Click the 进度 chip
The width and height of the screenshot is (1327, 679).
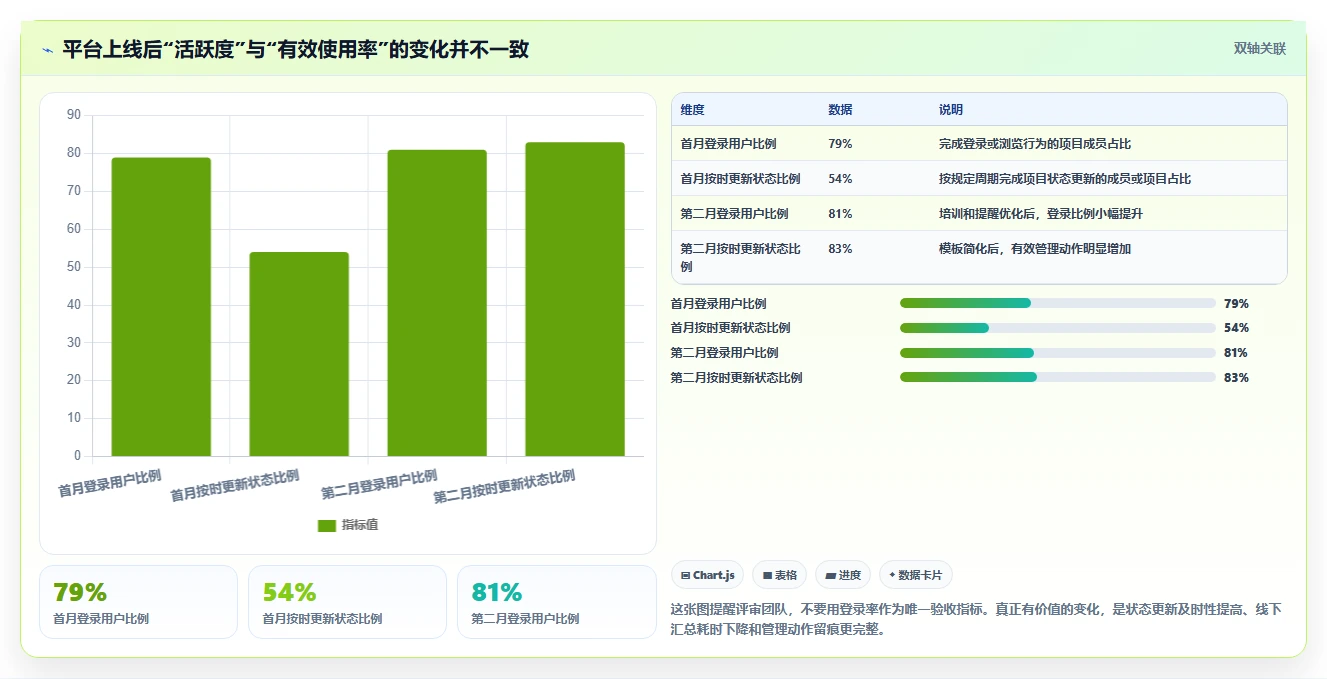[843, 575]
